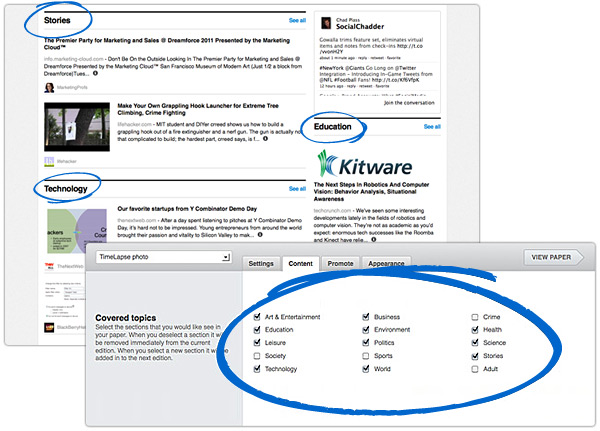The width and height of the screenshot is (600, 431).
Task: Enable the Adult topic checkbox
Action: coord(475,369)
